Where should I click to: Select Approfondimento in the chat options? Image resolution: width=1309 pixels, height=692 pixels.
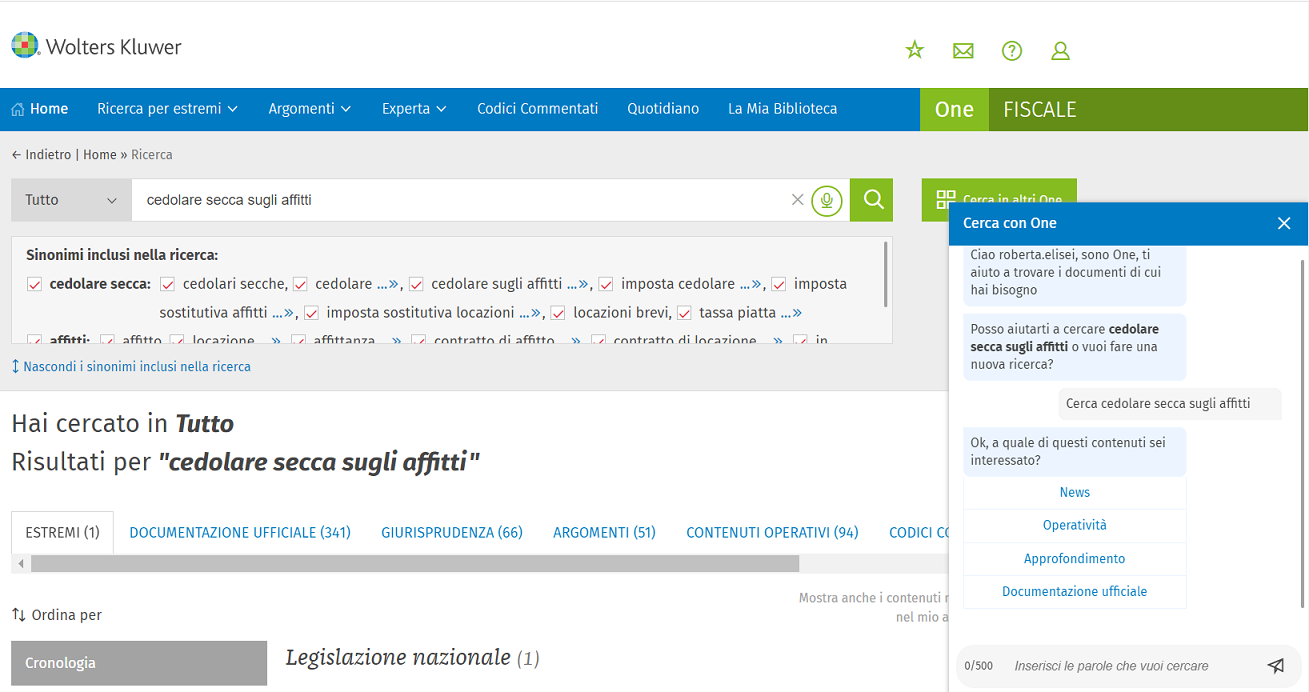tap(1074, 559)
